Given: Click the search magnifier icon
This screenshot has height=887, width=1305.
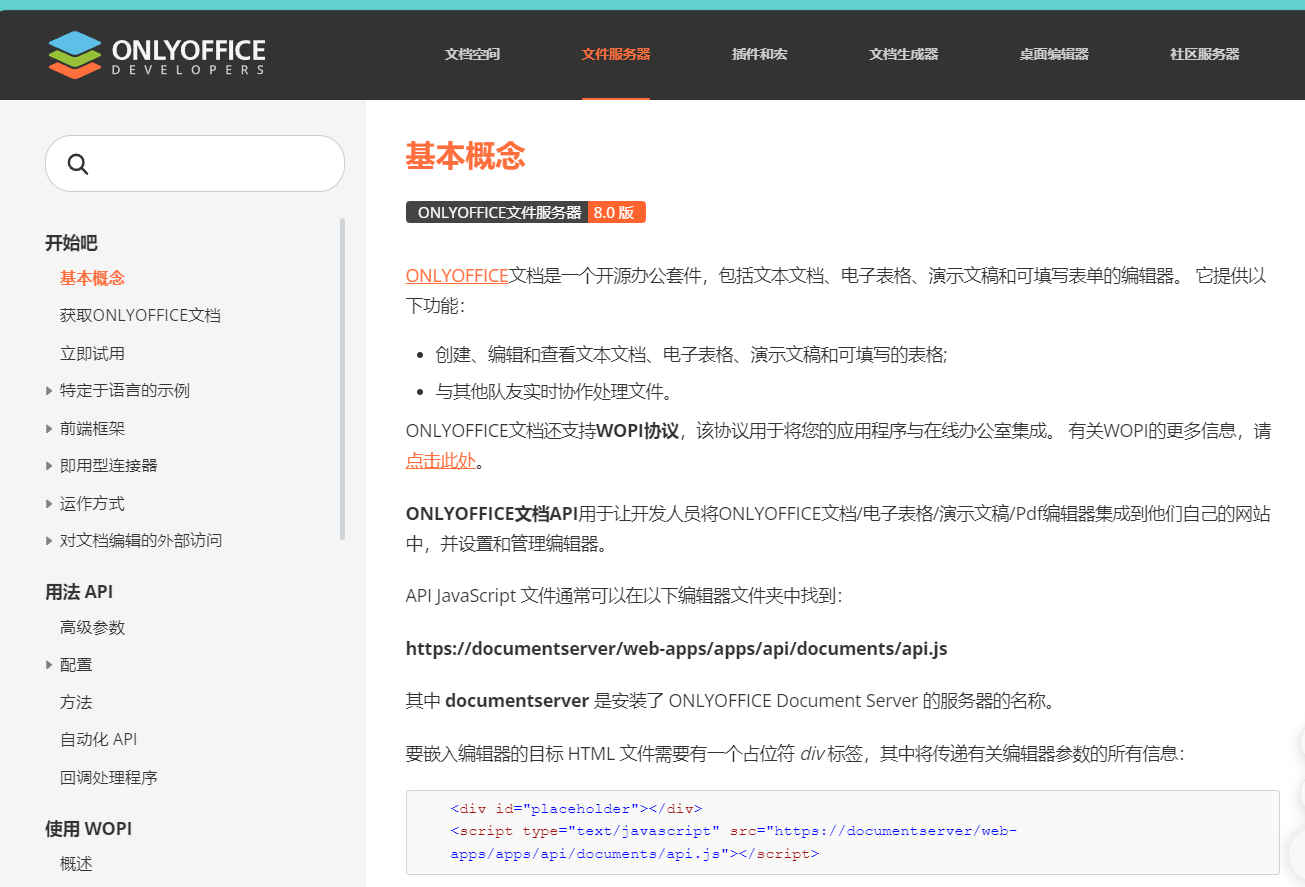Looking at the screenshot, I should pyautogui.click(x=78, y=164).
